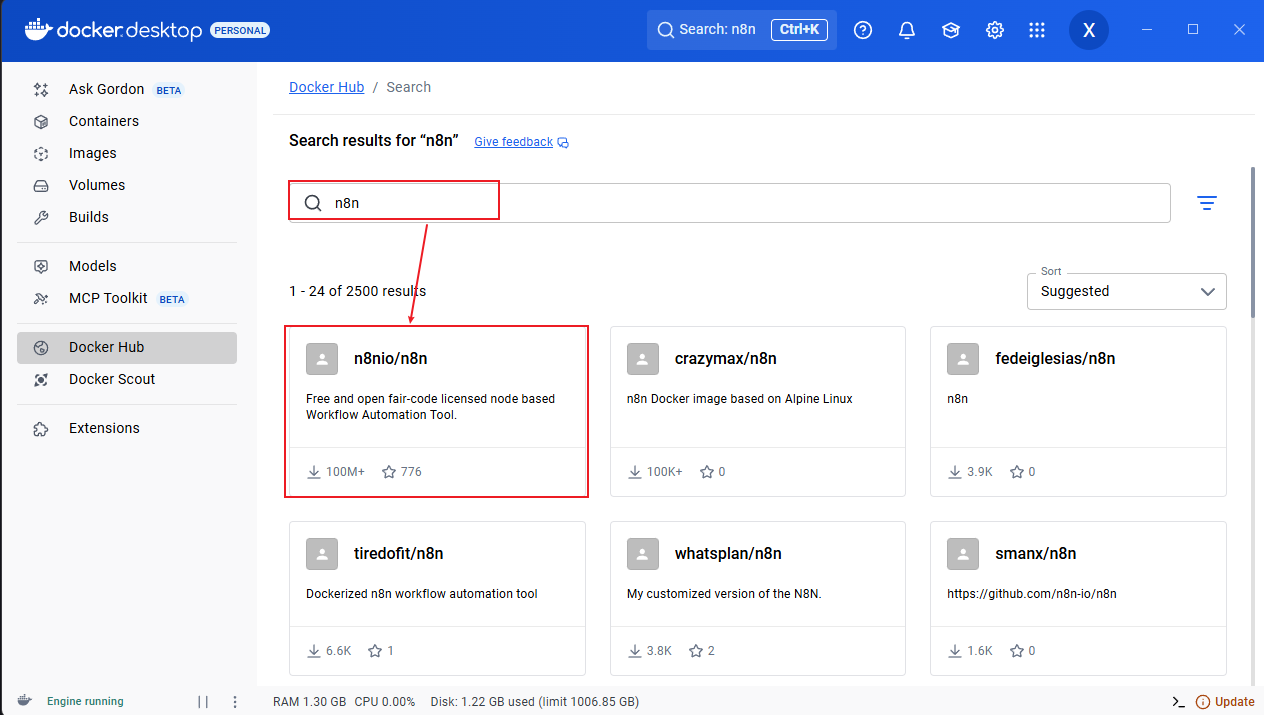Select Containers in the sidebar

[127, 121]
